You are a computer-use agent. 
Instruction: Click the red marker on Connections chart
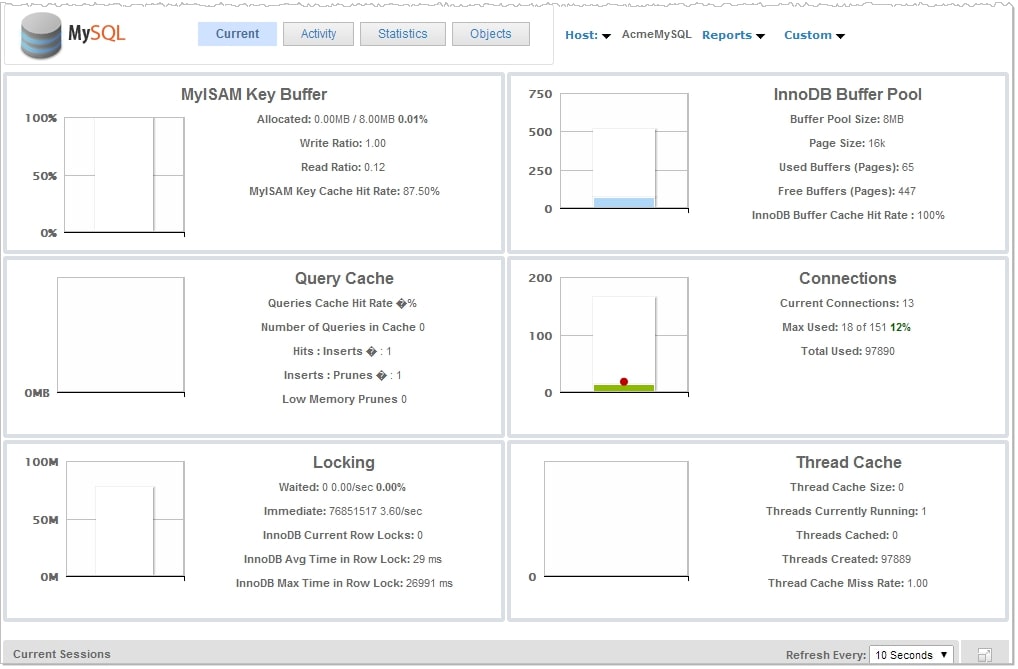tap(625, 380)
